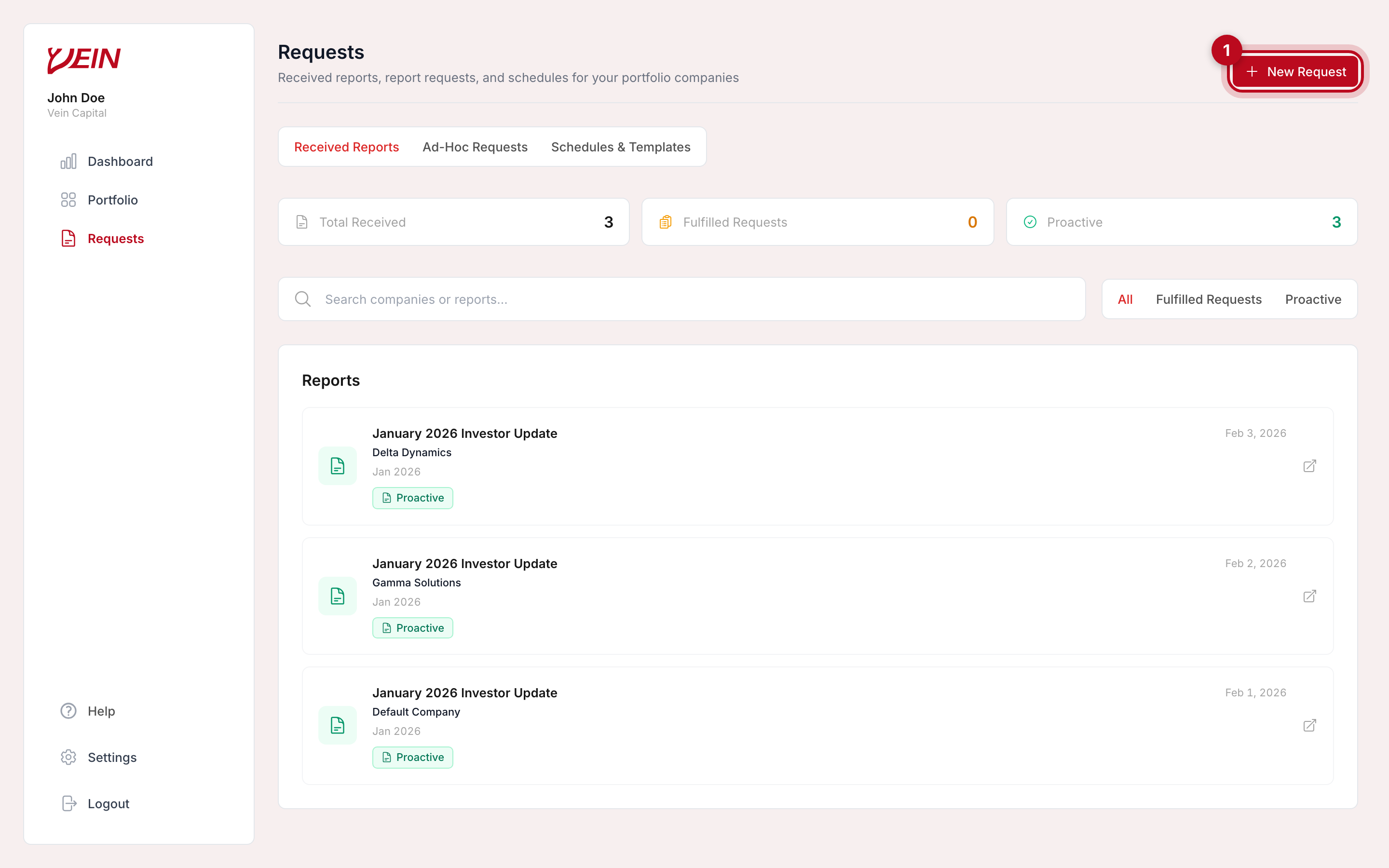Click the John Doe user name
The height and width of the screenshot is (868, 1389).
76,97
